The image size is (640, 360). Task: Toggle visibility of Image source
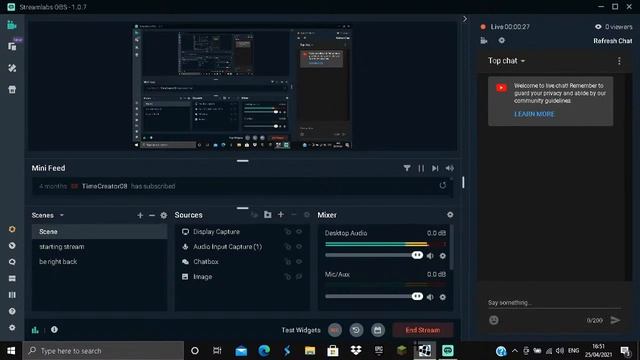tap(299, 277)
